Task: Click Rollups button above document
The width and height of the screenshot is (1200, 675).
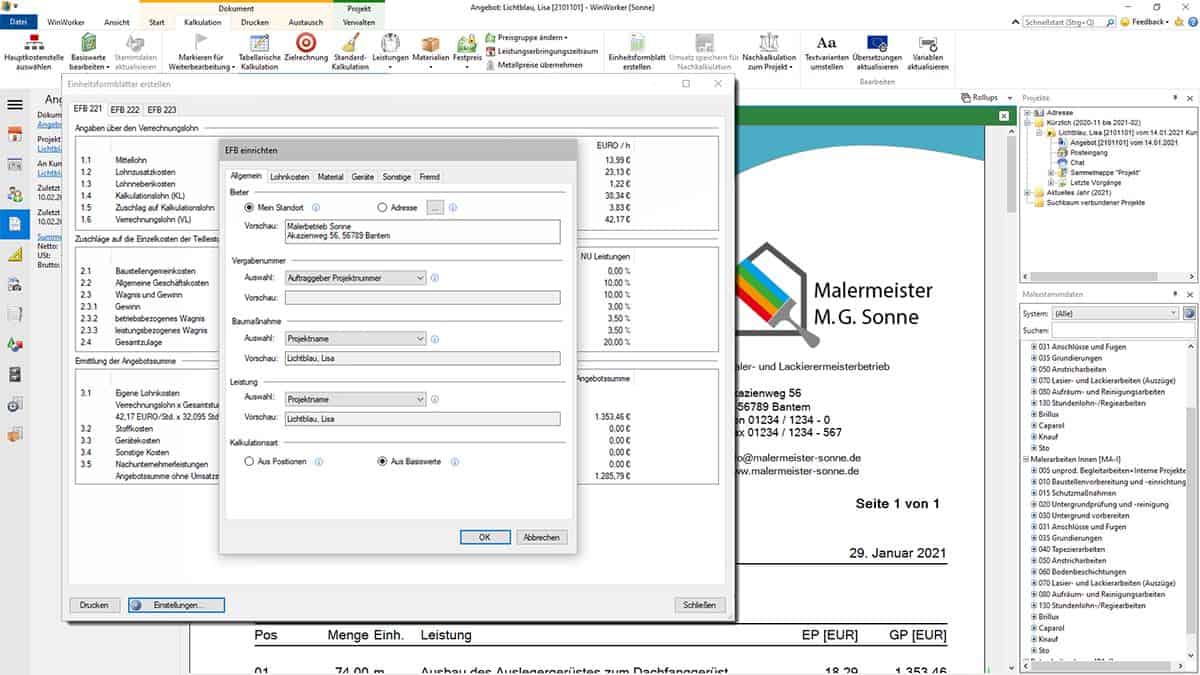Action: [x=978, y=97]
